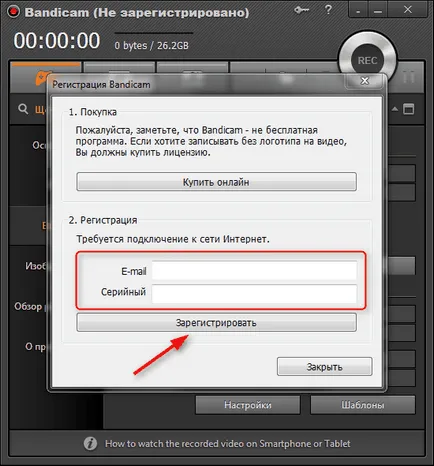Start recording with the REC button
The height and width of the screenshot is (466, 434).
coord(367,60)
